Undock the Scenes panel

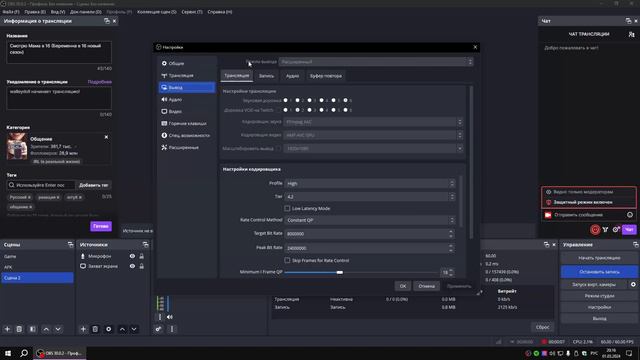(x=71, y=244)
